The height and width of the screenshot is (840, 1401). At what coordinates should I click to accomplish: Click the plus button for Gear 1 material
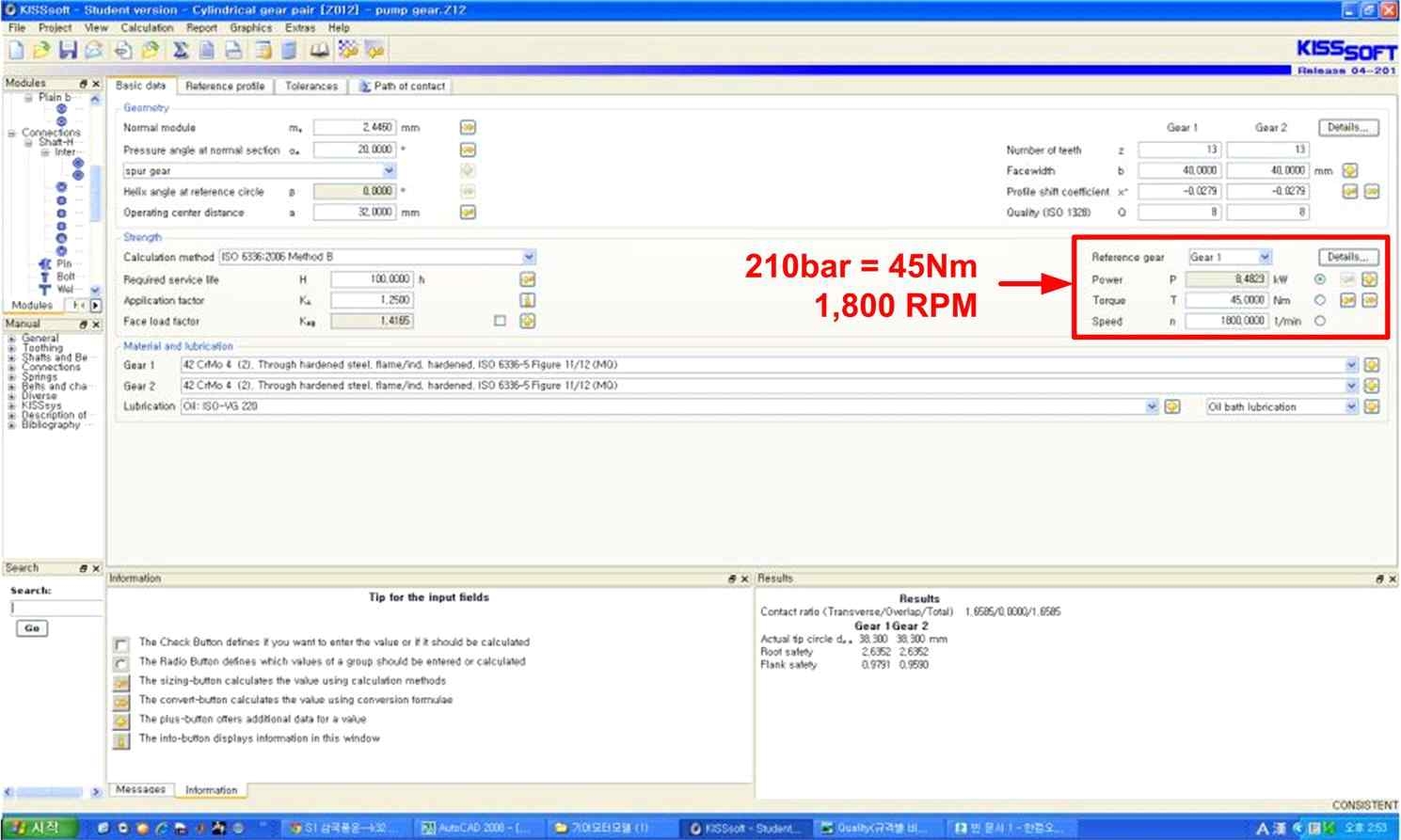pyautogui.click(x=1372, y=365)
